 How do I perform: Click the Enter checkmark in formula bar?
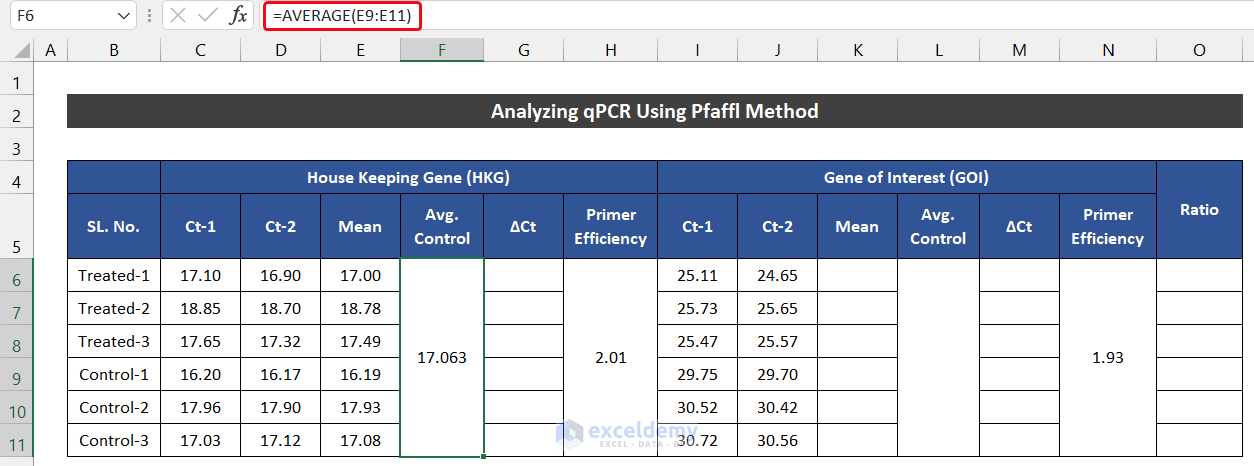pyautogui.click(x=208, y=15)
